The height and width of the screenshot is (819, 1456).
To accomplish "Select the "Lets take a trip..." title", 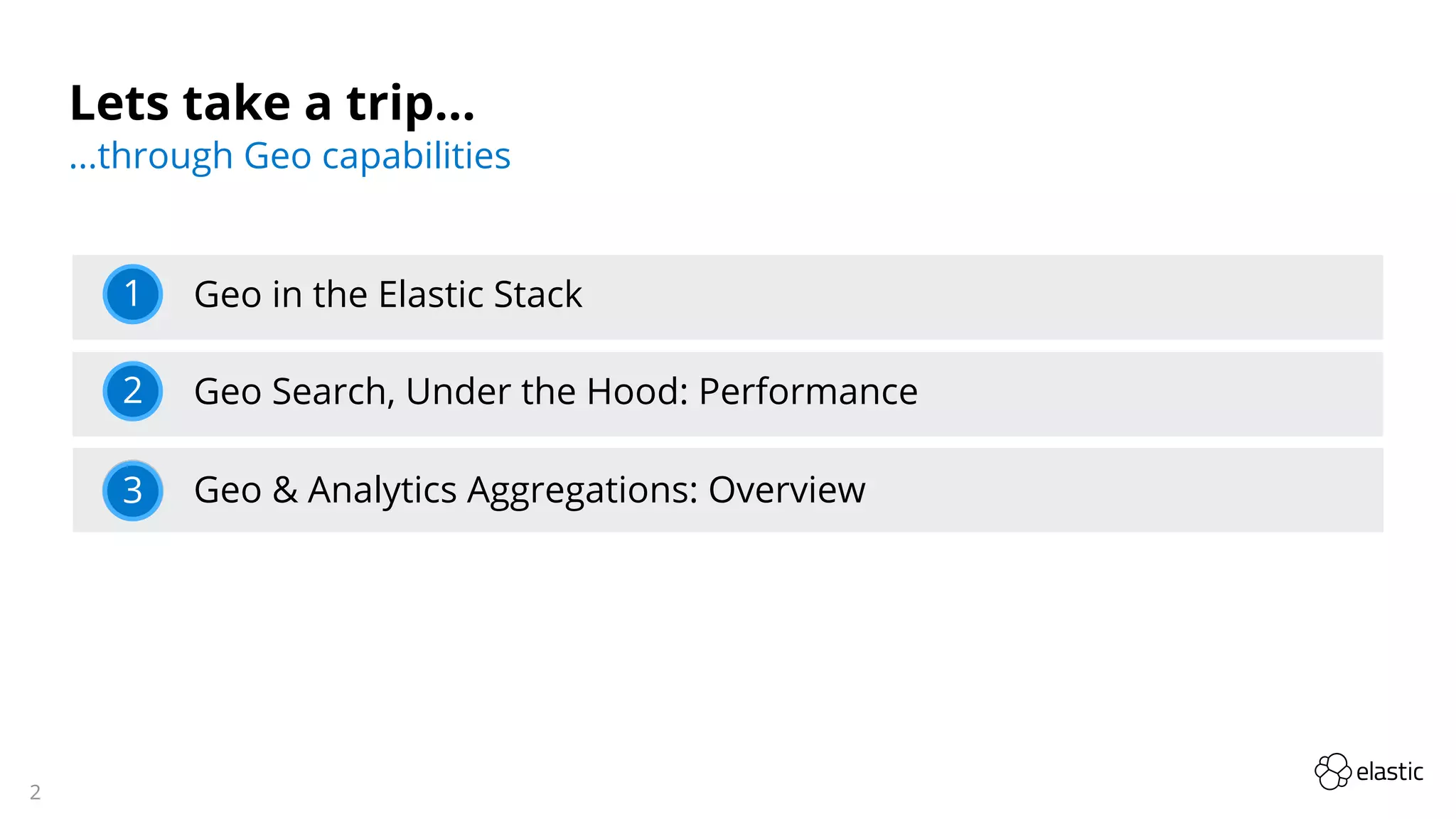I will coord(272,103).
